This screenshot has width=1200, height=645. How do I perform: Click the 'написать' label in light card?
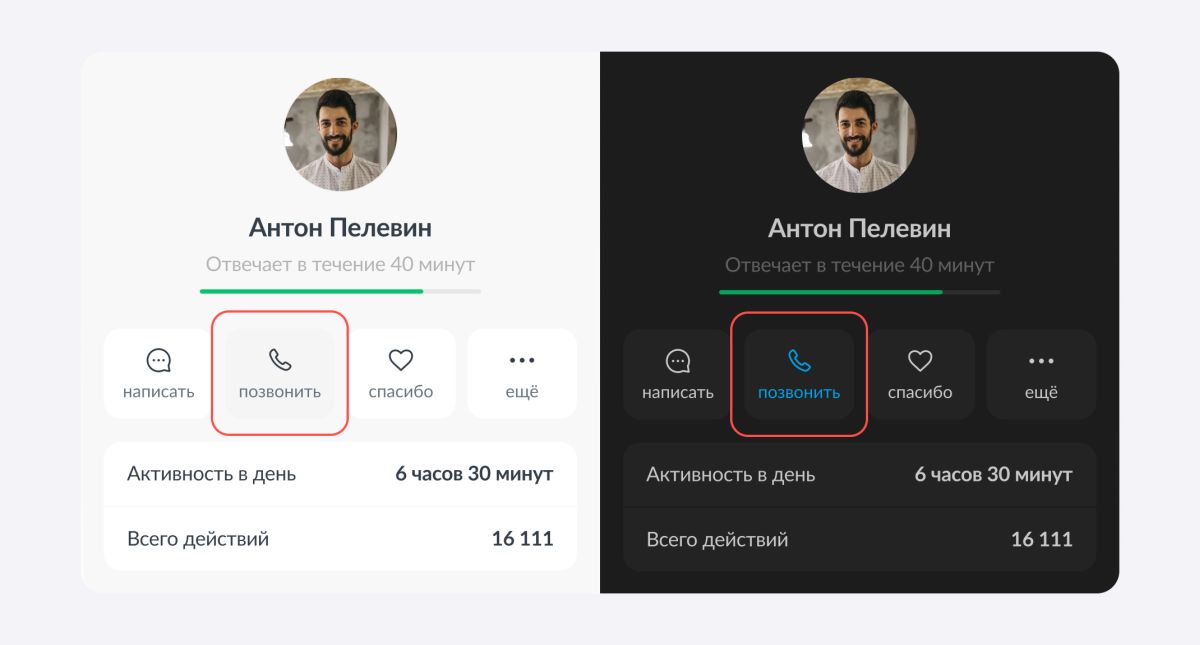coord(159,392)
